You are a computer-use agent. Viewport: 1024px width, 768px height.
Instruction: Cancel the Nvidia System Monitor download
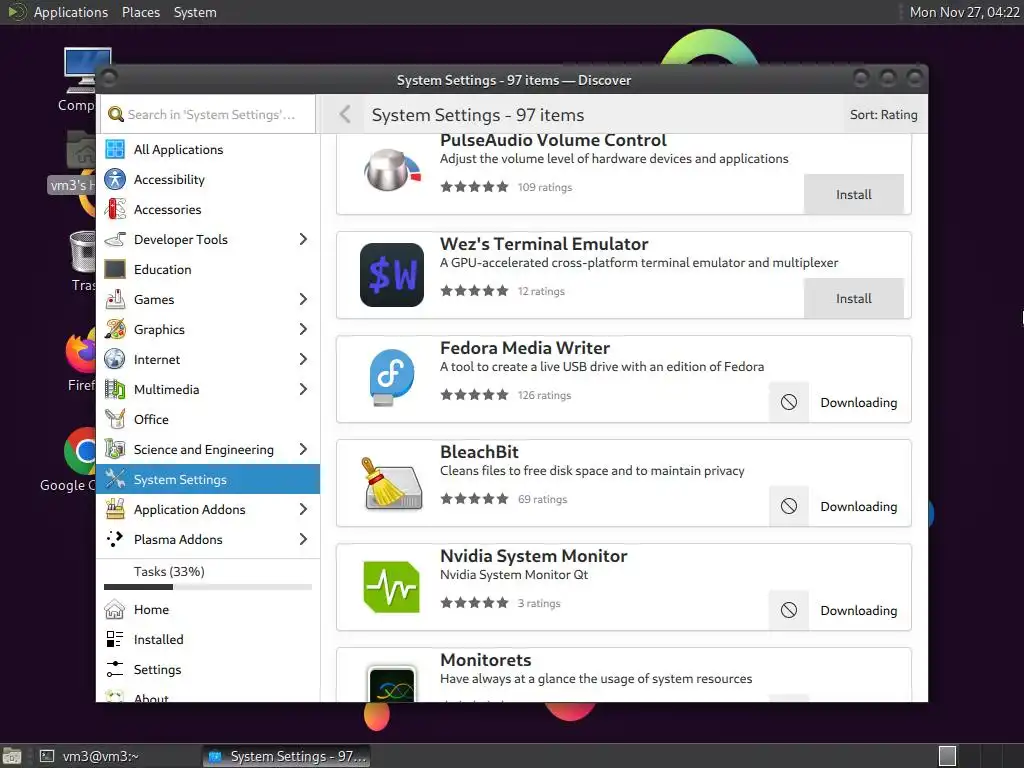coord(789,610)
